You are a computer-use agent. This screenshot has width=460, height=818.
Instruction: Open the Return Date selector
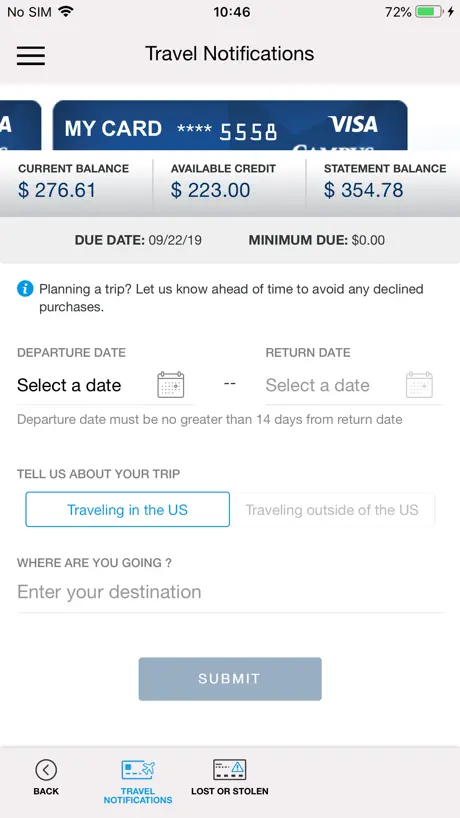(x=354, y=386)
